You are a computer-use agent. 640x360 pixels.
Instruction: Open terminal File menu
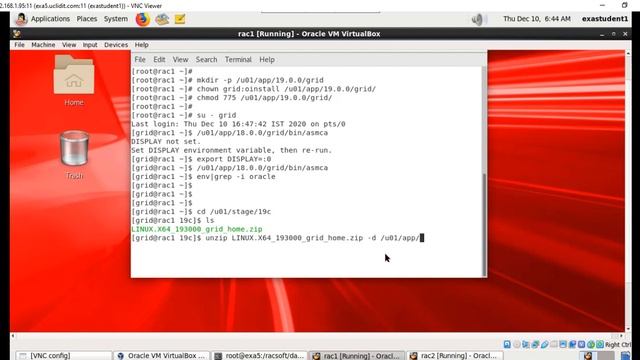(140, 60)
